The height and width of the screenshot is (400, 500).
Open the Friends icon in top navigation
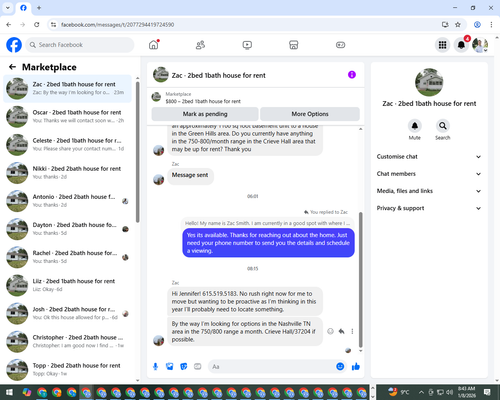(200, 45)
